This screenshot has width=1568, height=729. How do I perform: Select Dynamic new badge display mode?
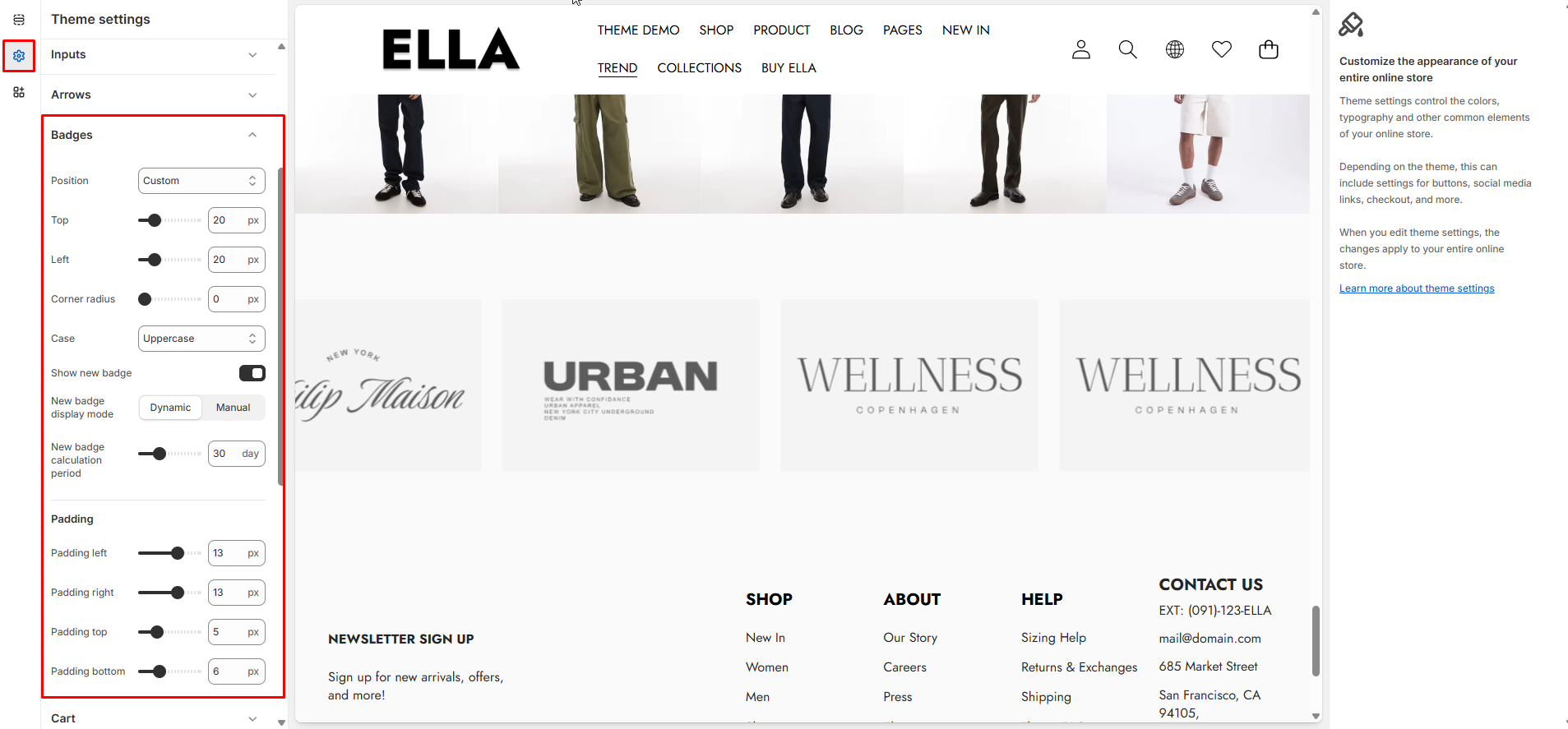170,408
